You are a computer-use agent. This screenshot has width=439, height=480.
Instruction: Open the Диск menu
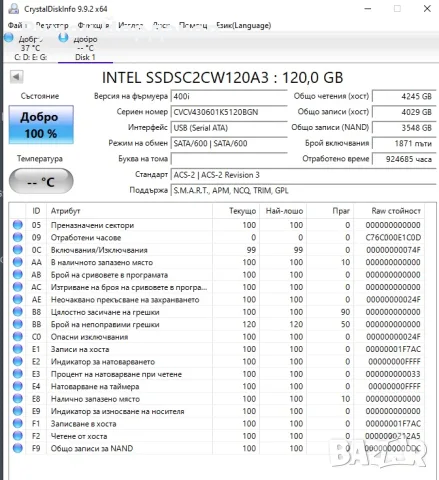tap(161, 25)
